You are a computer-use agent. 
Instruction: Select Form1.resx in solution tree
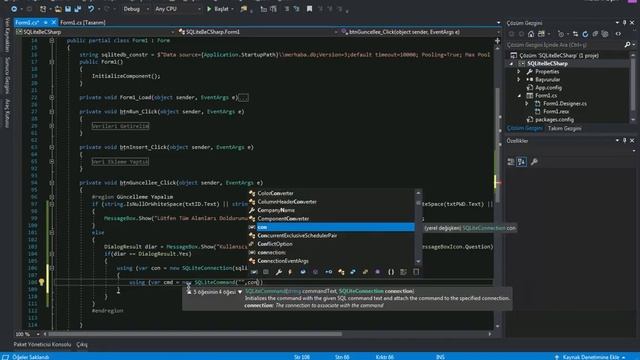pos(556,111)
